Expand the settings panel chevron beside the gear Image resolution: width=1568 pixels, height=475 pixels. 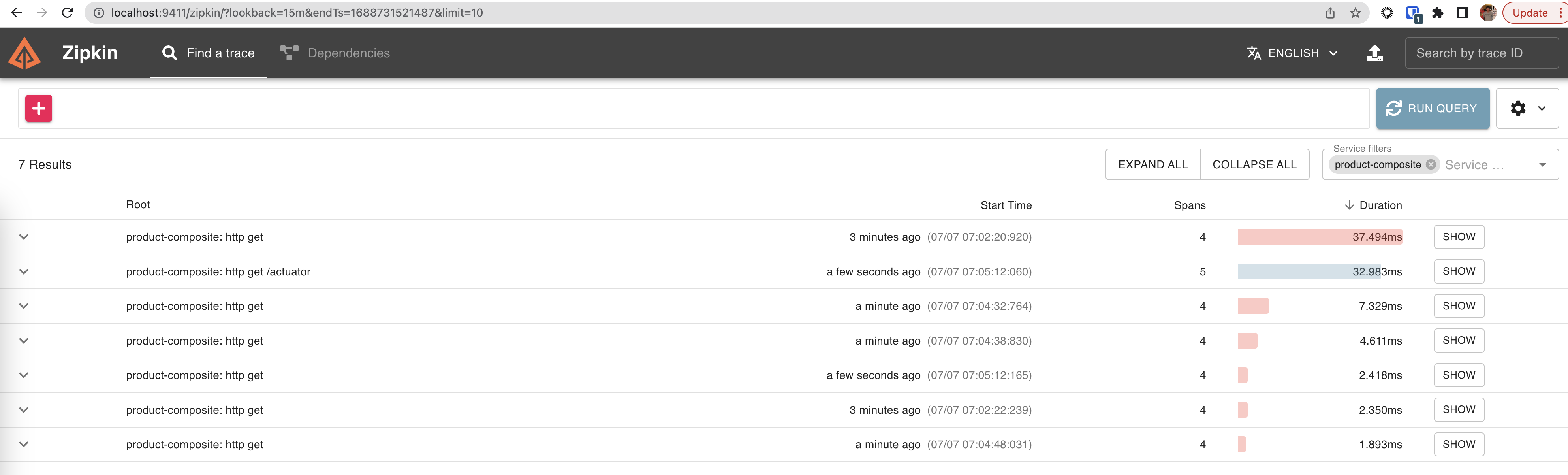point(1542,108)
